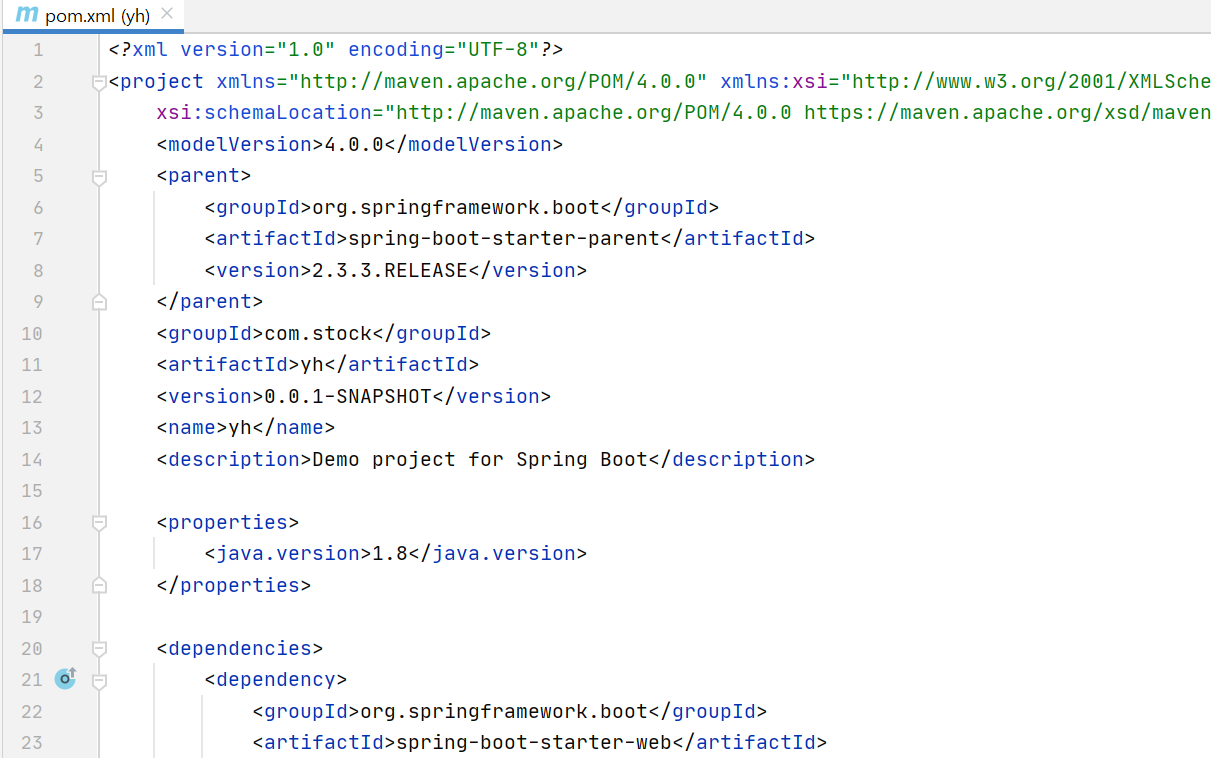Click java.version value 1.8

(390, 553)
